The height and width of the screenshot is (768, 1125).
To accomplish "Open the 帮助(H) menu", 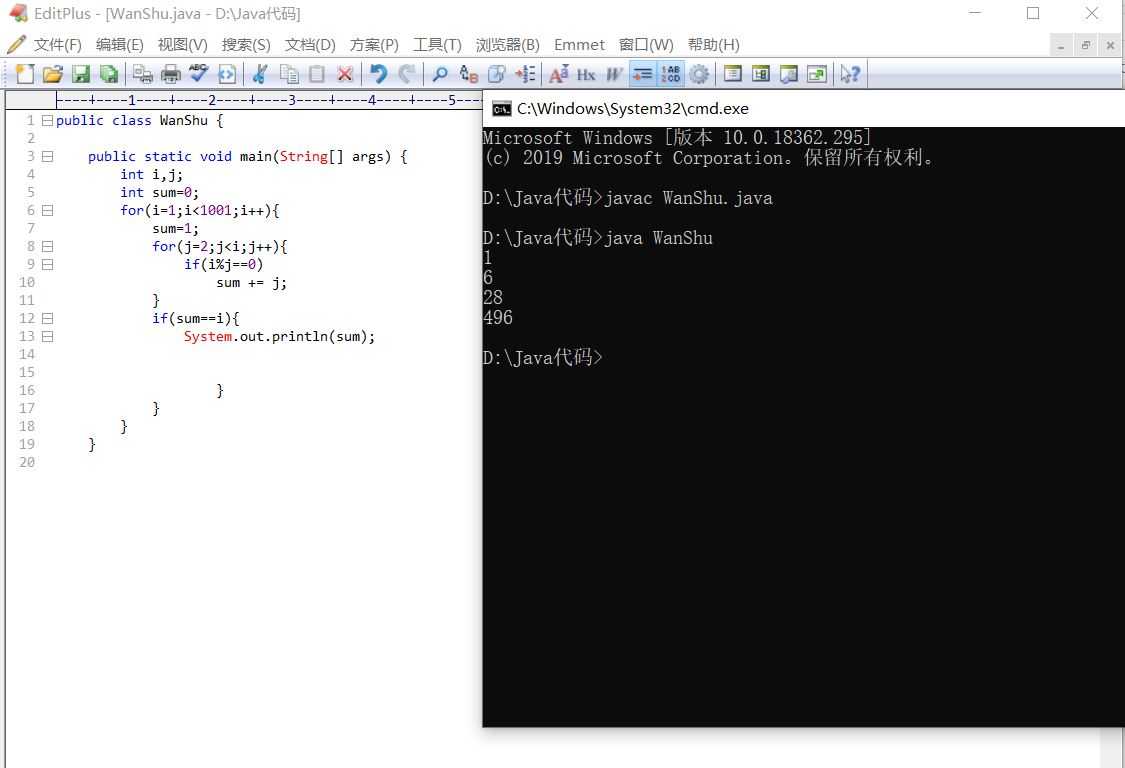I will pyautogui.click(x=713, y=45).
